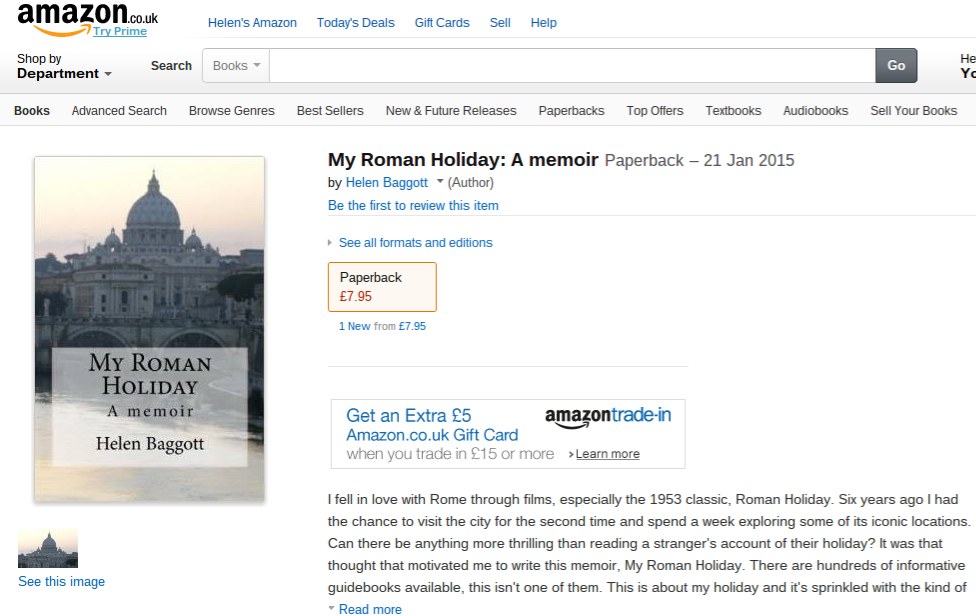Click the Helen Baggott author link
Screen dimensions: 976x616
pyautogui.click(x=386, y=183)
